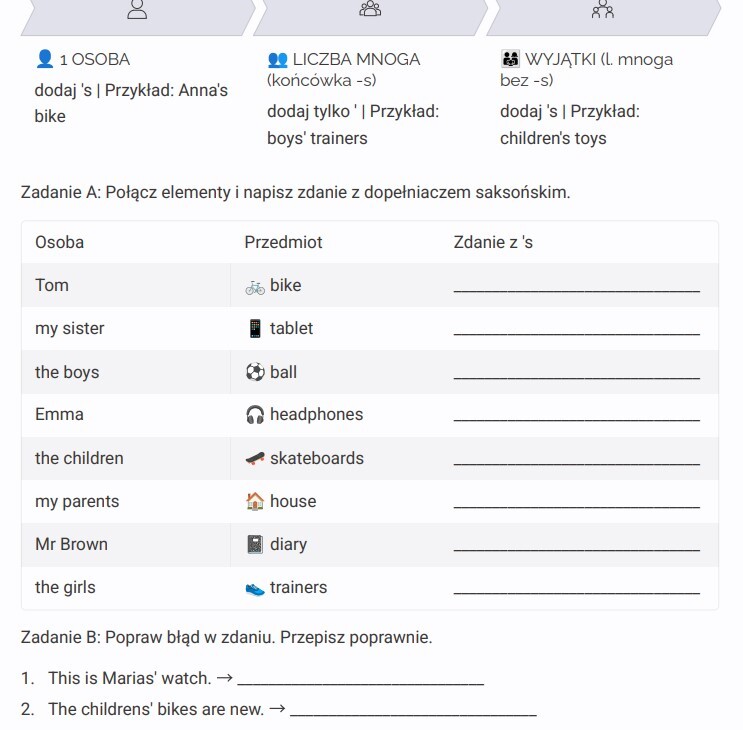Click the Zdanie z 's column header
Image resolution: width=743 pixels, height=730 pixels.
click(x=493, y=242)
